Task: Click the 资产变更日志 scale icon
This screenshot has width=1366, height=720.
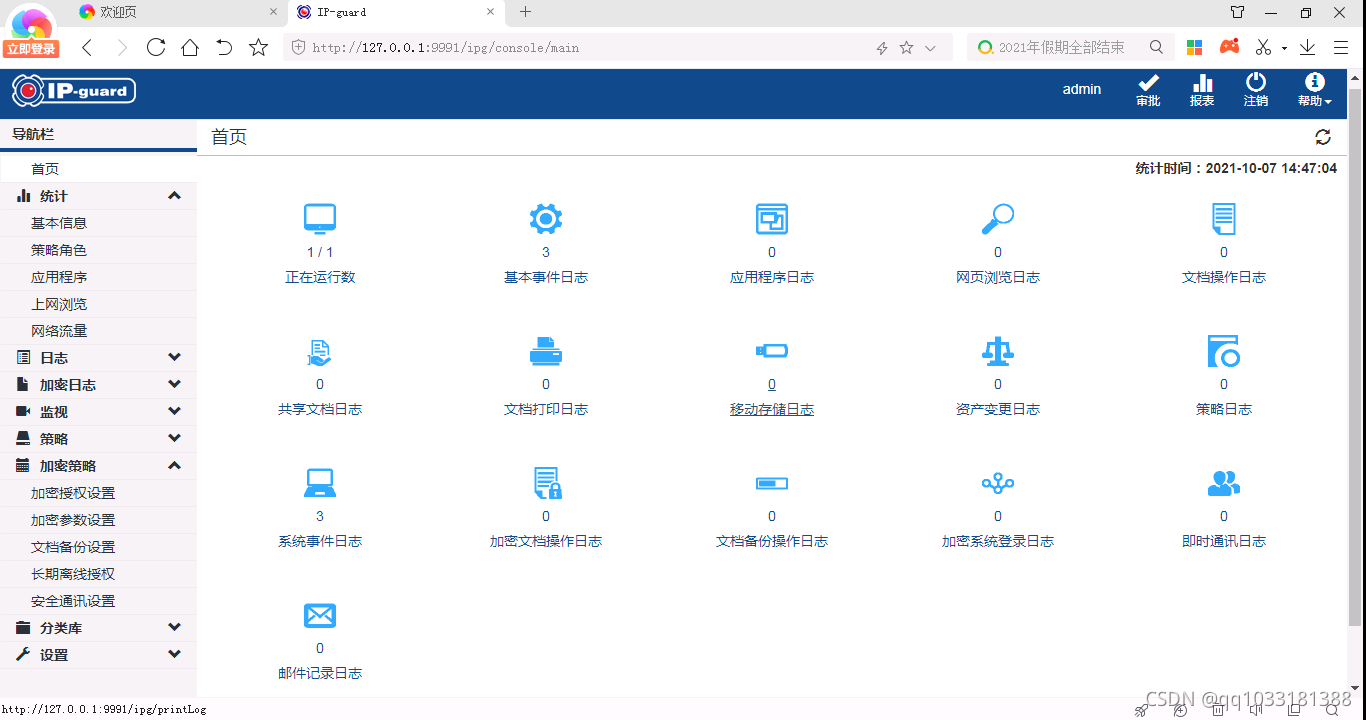Action: [x=997, y=350]
